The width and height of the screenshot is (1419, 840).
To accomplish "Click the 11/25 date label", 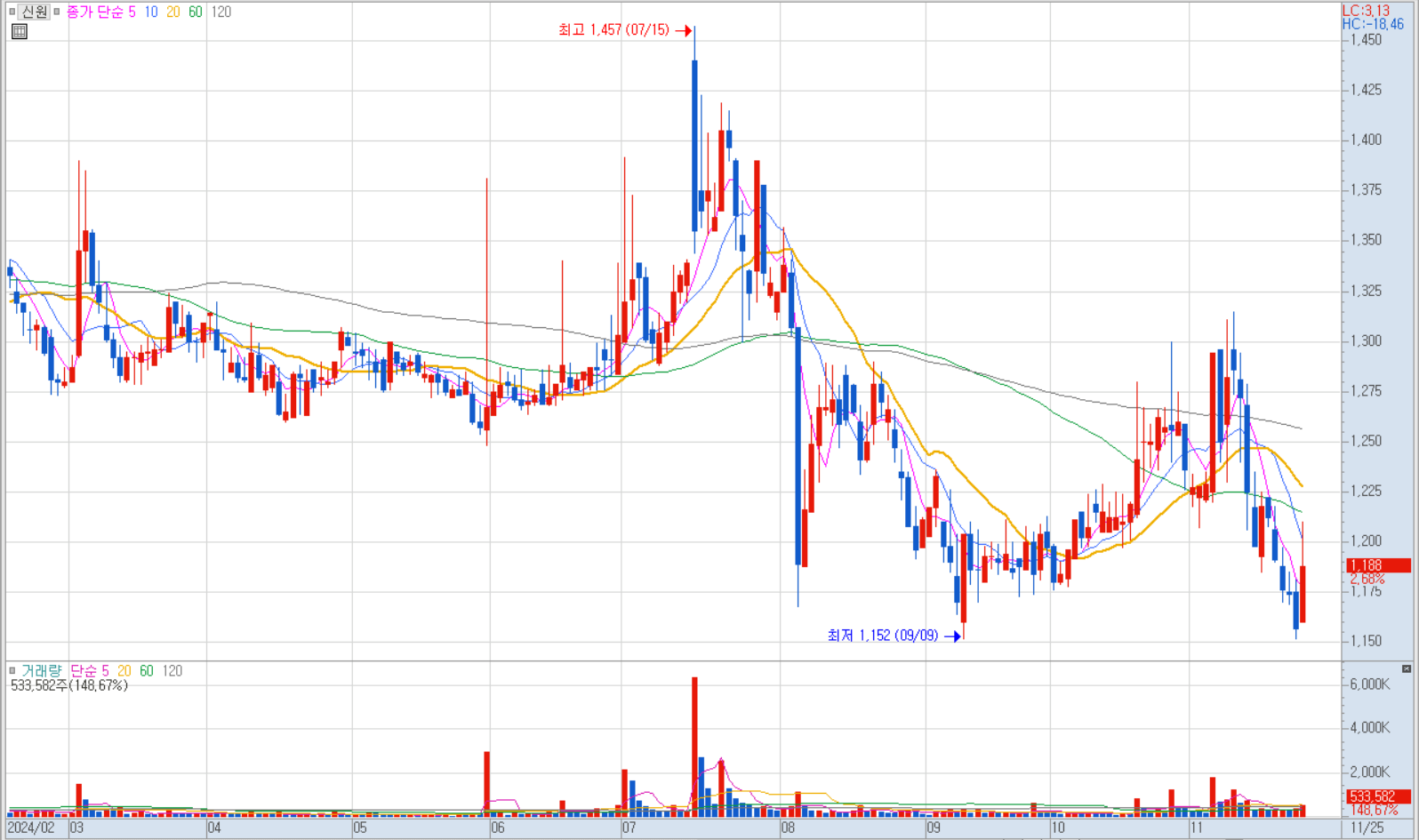I will pyautogui.click(x=1367, y=828).
